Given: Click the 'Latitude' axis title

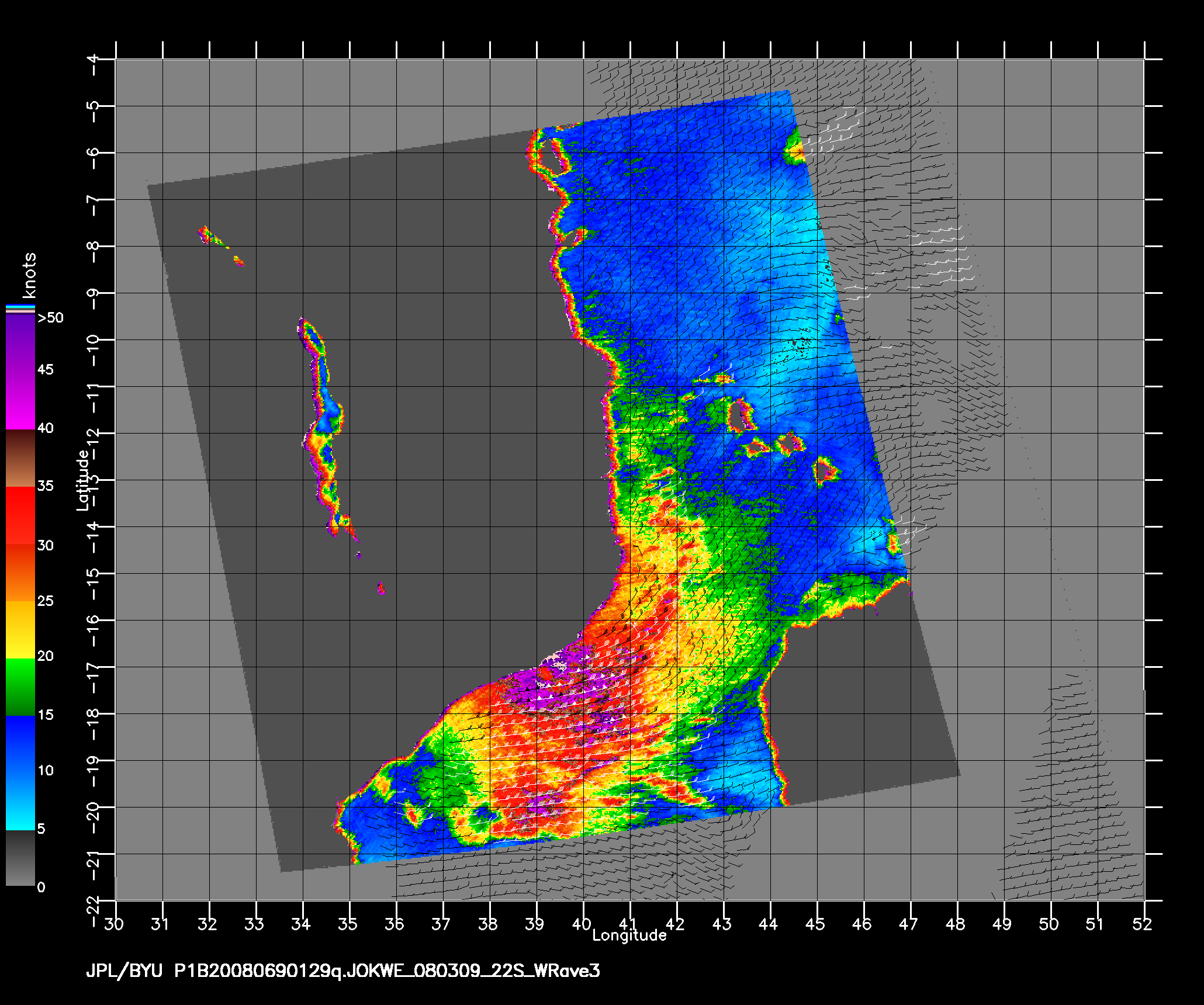Looking at the screenshot, I should coord(82,480).
